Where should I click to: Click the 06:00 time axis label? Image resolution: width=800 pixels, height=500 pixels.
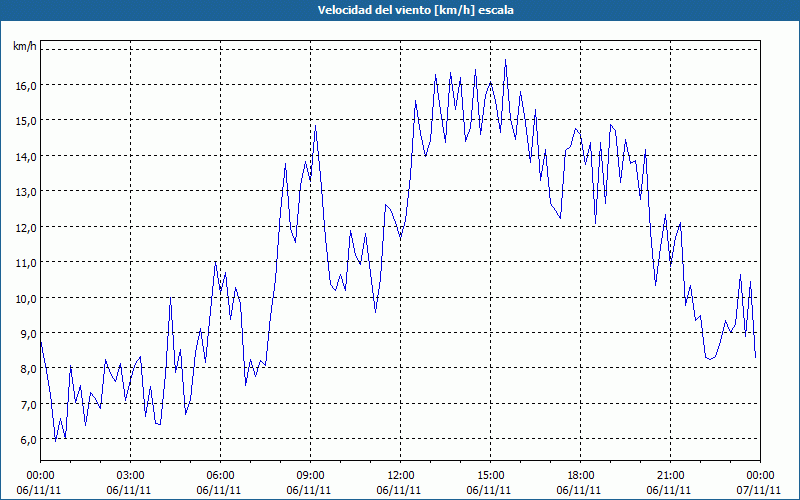pyautogui.click(x=220, y=476)
